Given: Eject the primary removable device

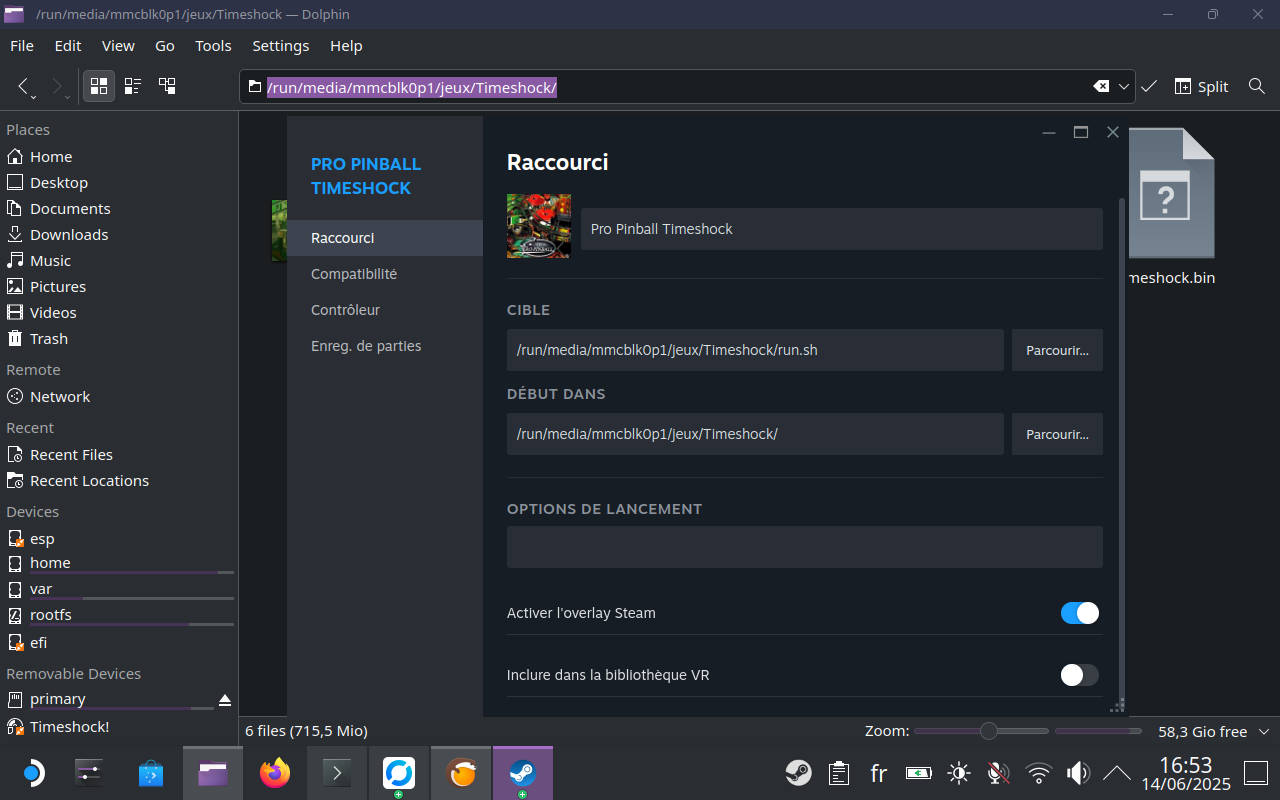Looking at the screenshot, I should (x=225, y=699).
